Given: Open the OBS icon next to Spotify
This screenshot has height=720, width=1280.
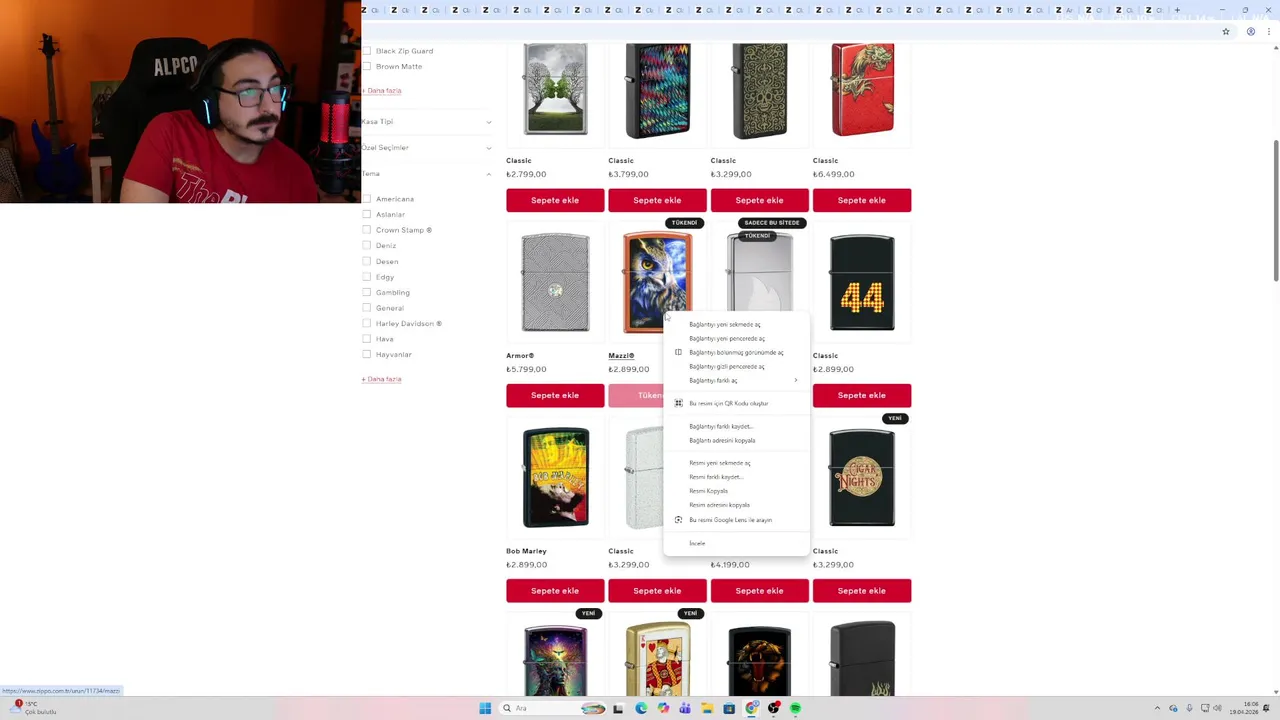Looking at the screenshot, I should [x=774, y=708].
